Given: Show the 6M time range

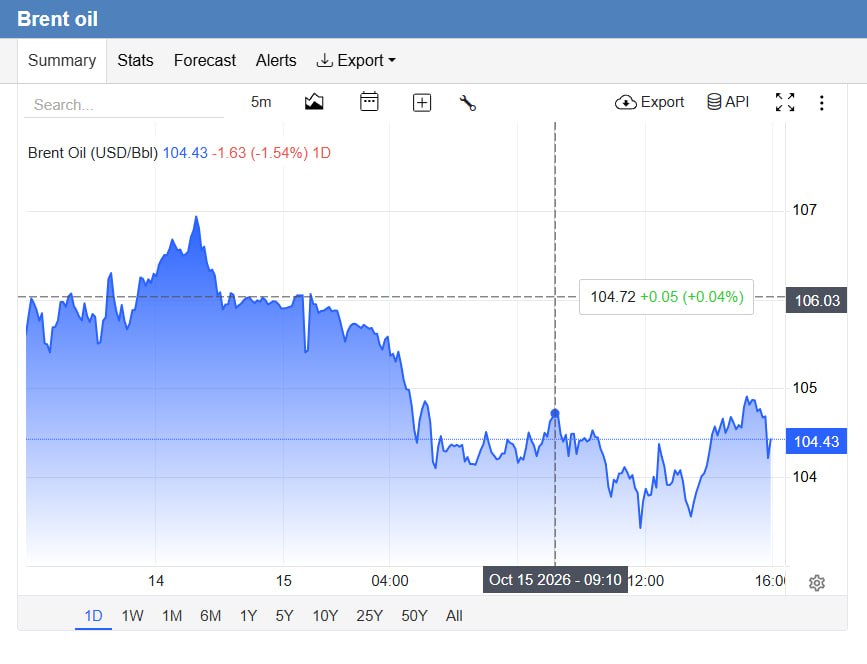Looking at the screenshot, I should tap(211, 616).
